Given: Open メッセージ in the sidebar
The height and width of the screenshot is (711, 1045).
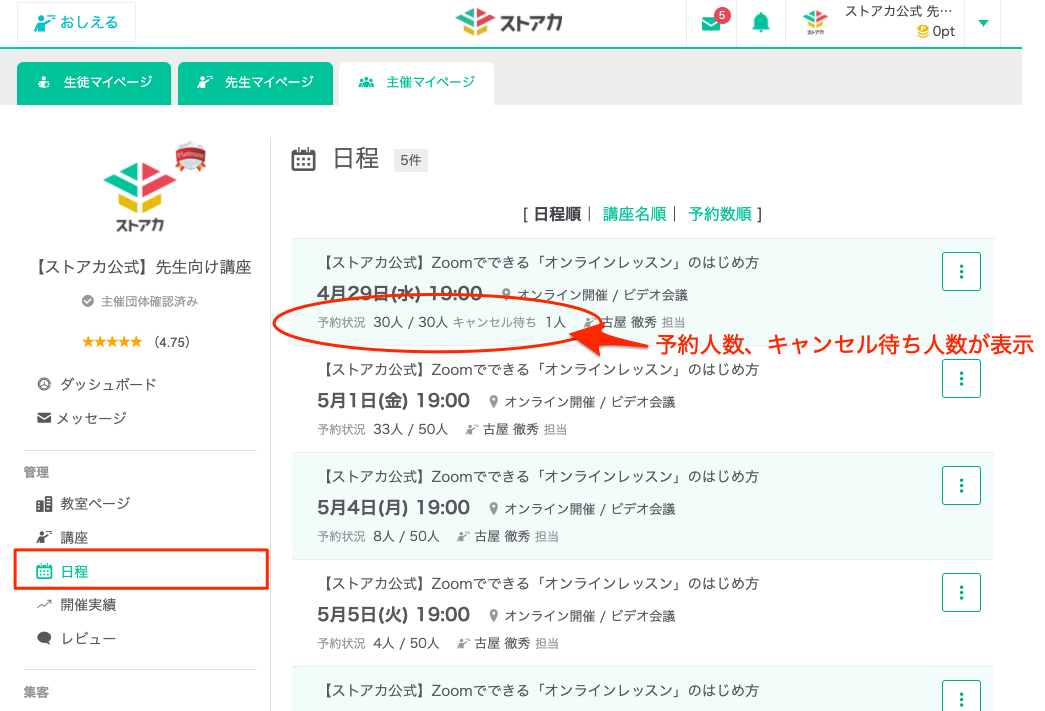Looking at the screenshot, I should pos(81,418).
